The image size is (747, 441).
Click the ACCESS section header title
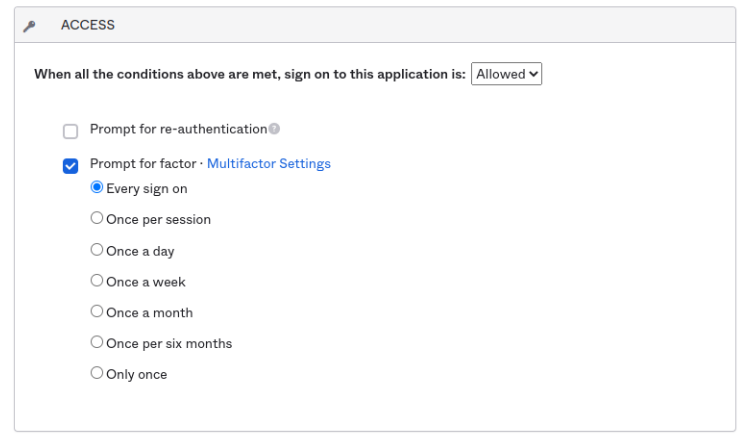click(x=88, y=25)
